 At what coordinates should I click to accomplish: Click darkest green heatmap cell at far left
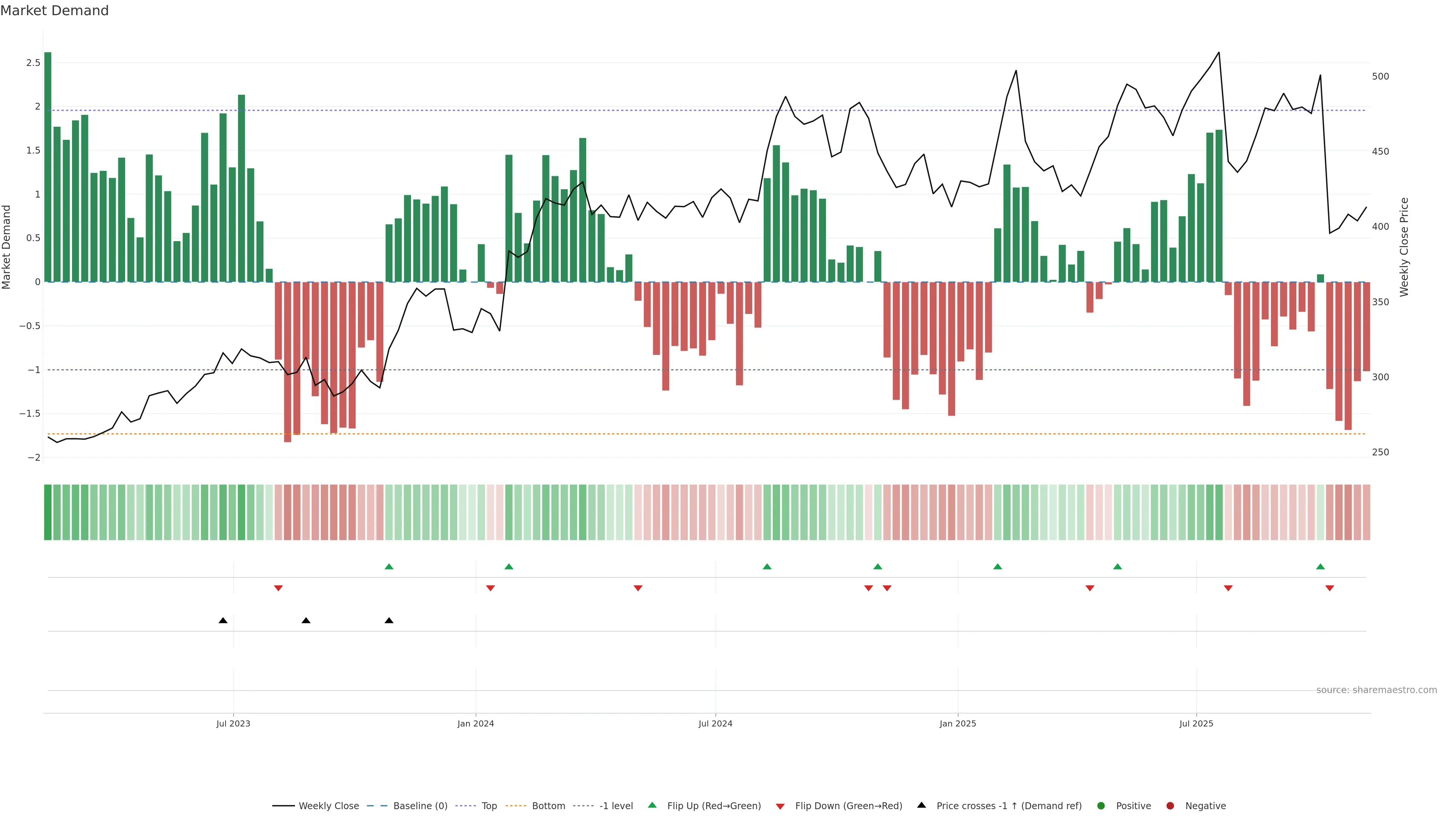(x=47, y=512)
